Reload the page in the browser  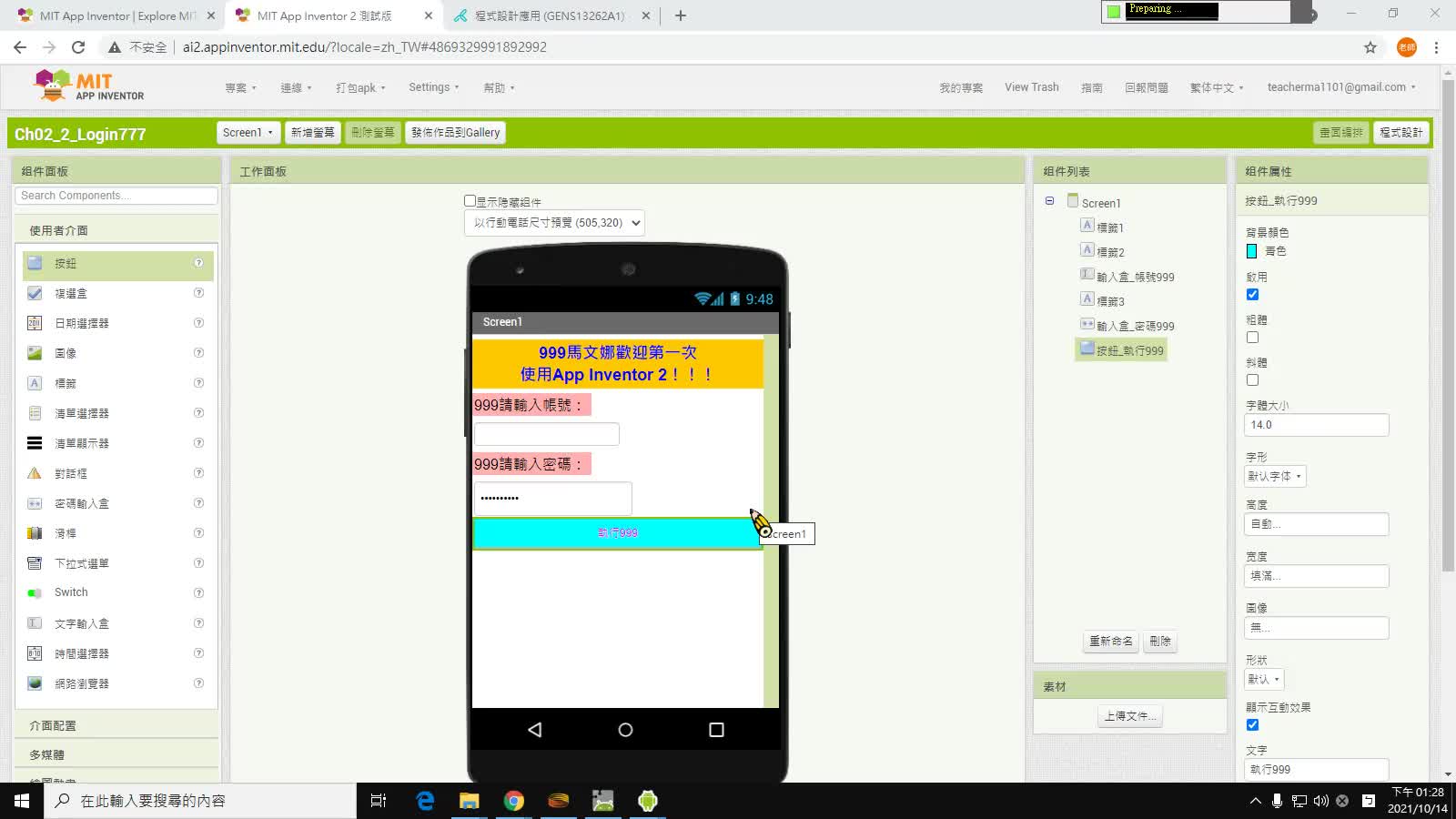[78, 47]
